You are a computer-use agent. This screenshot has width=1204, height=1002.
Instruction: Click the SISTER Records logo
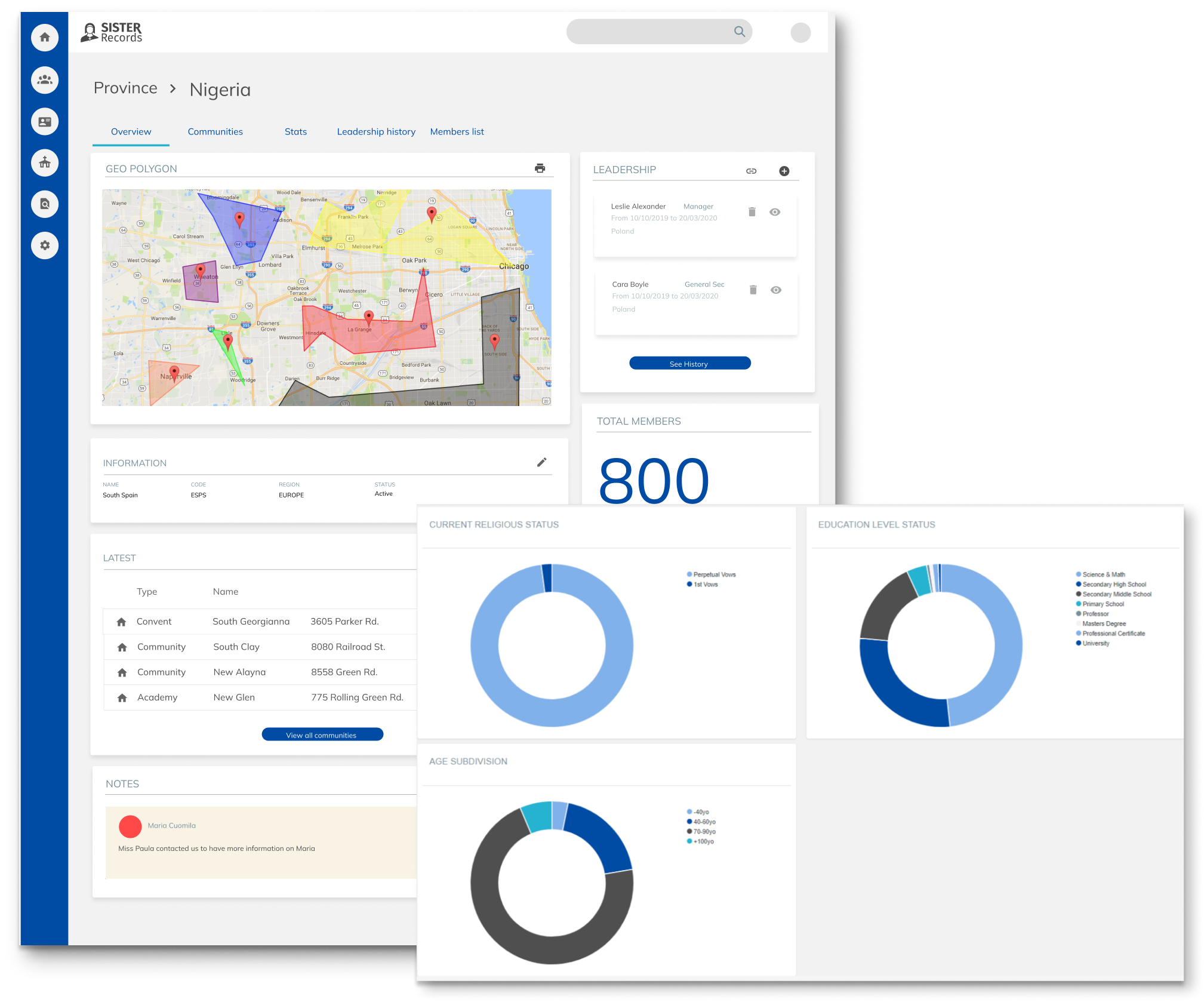pyautogui.click(x=112, y=32)
